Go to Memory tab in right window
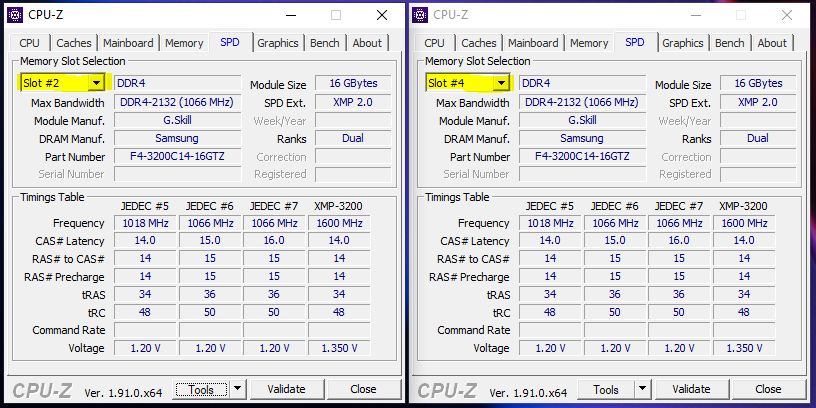 589,43
